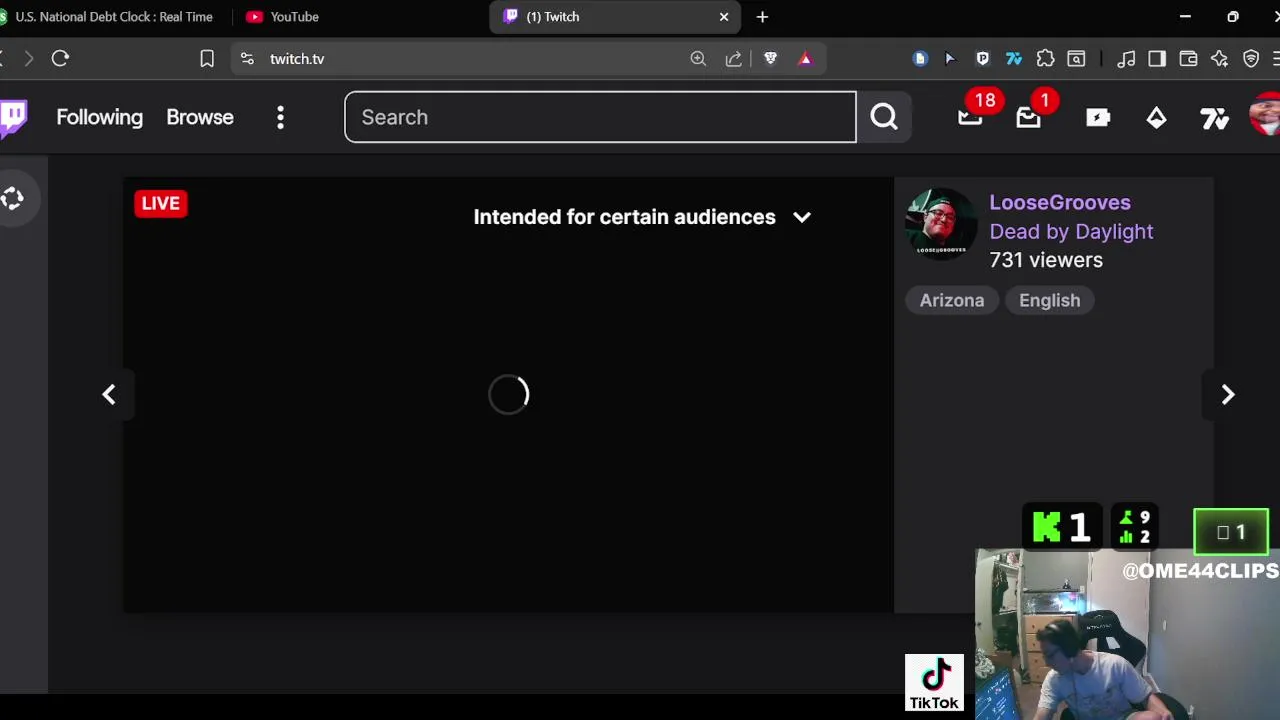Click the 7TV icon in Twitch header
1280x720 pixels.
click(1215, 118)
